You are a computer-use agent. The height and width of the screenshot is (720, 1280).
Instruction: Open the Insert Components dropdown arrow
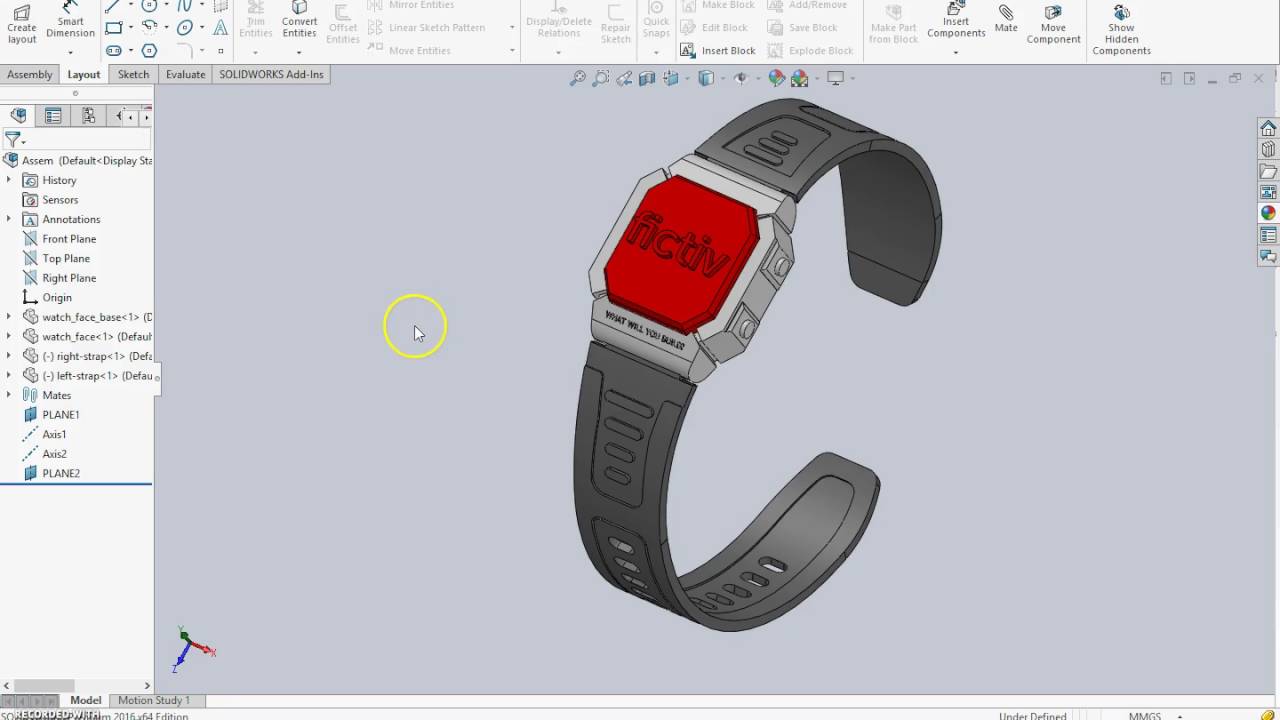956,51
